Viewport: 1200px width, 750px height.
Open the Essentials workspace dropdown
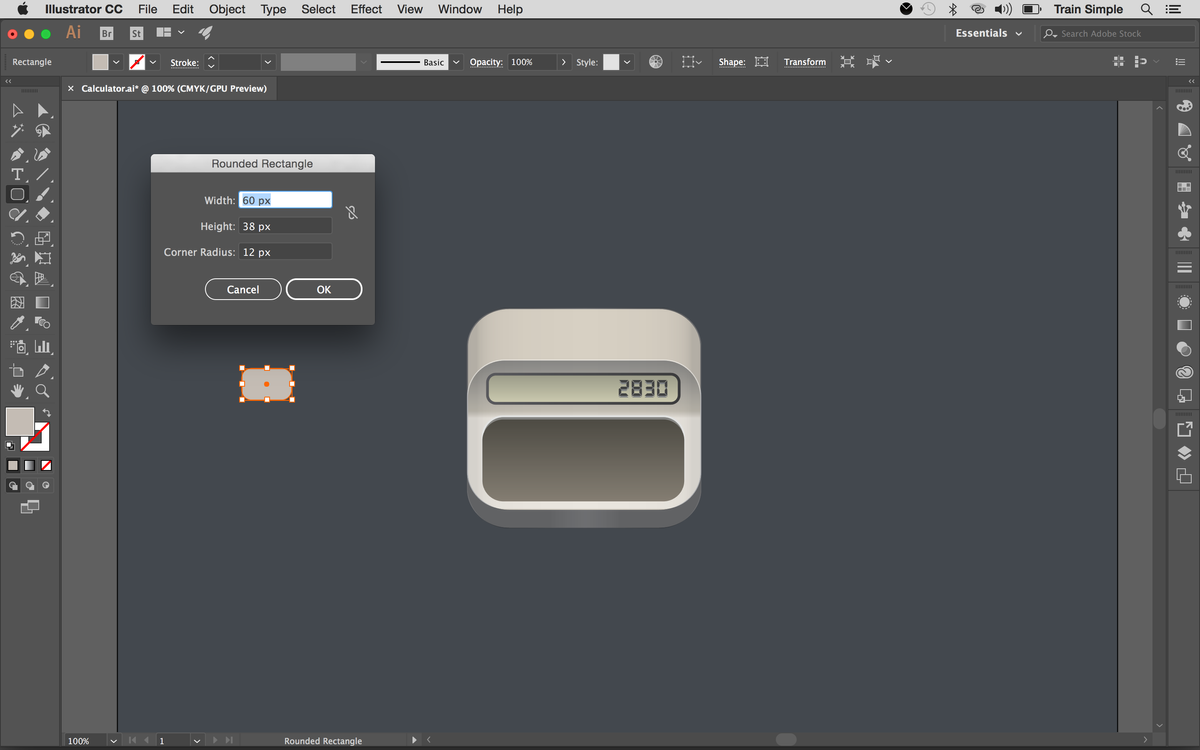[x=986, y=32]
